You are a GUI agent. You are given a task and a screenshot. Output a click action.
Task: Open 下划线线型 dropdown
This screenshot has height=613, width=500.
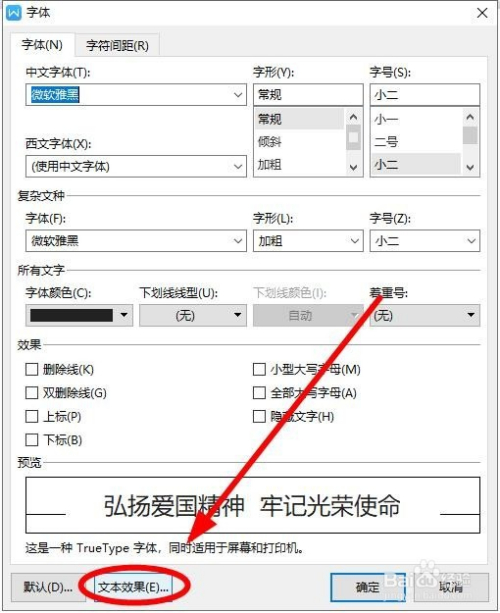click(x=193, y=315)
